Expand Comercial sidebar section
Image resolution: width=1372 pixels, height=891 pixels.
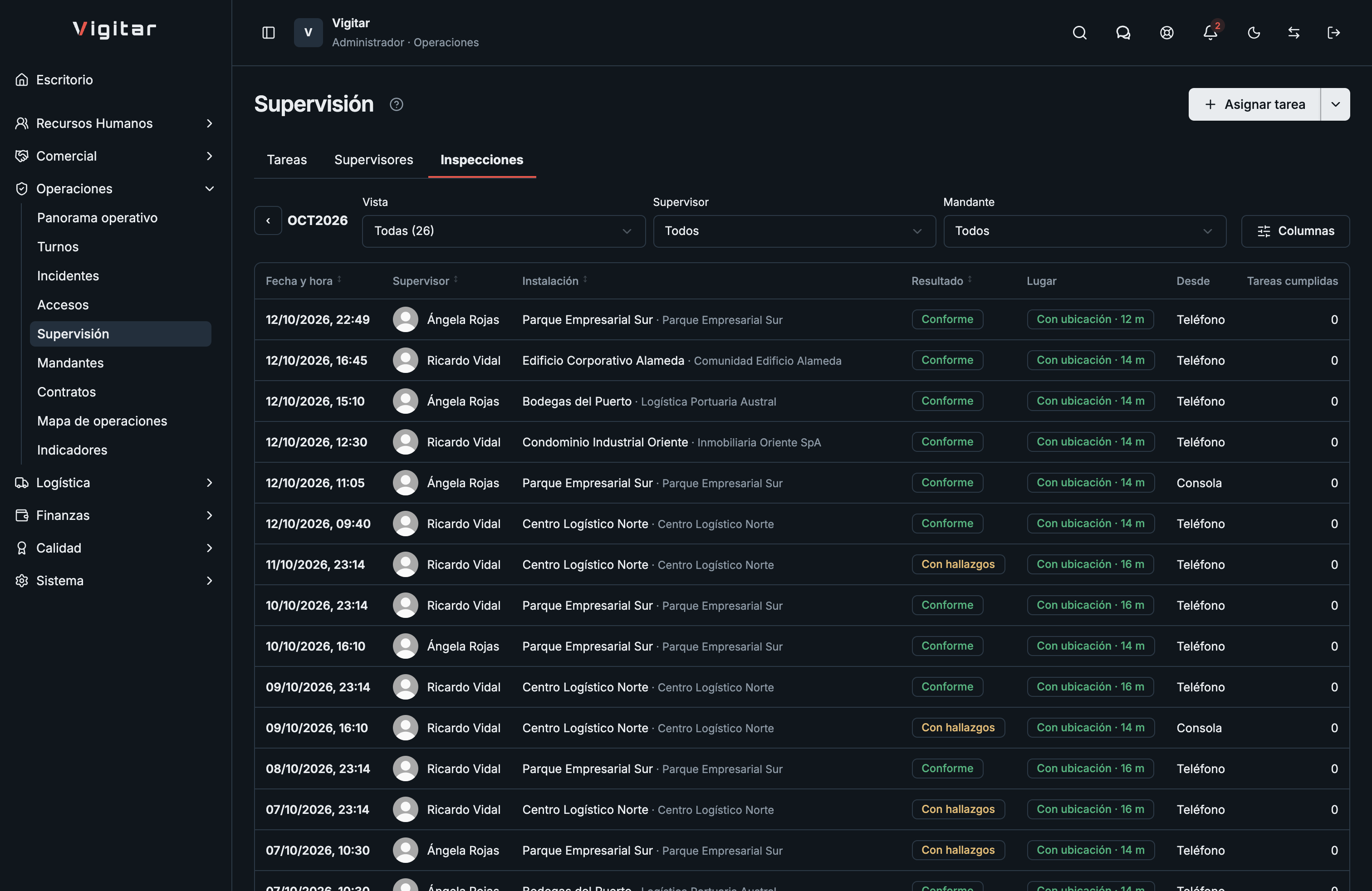click(115, 156)
